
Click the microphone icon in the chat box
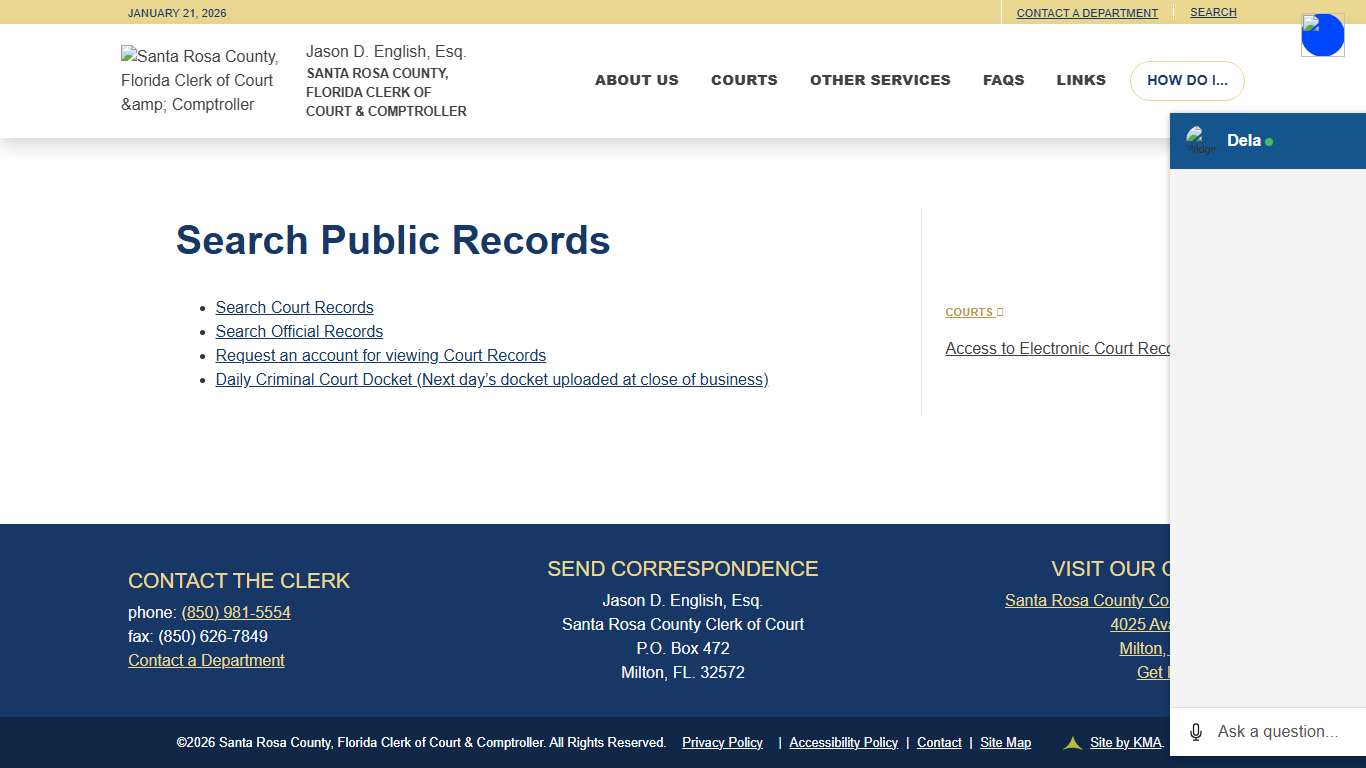coord(1194,731)
